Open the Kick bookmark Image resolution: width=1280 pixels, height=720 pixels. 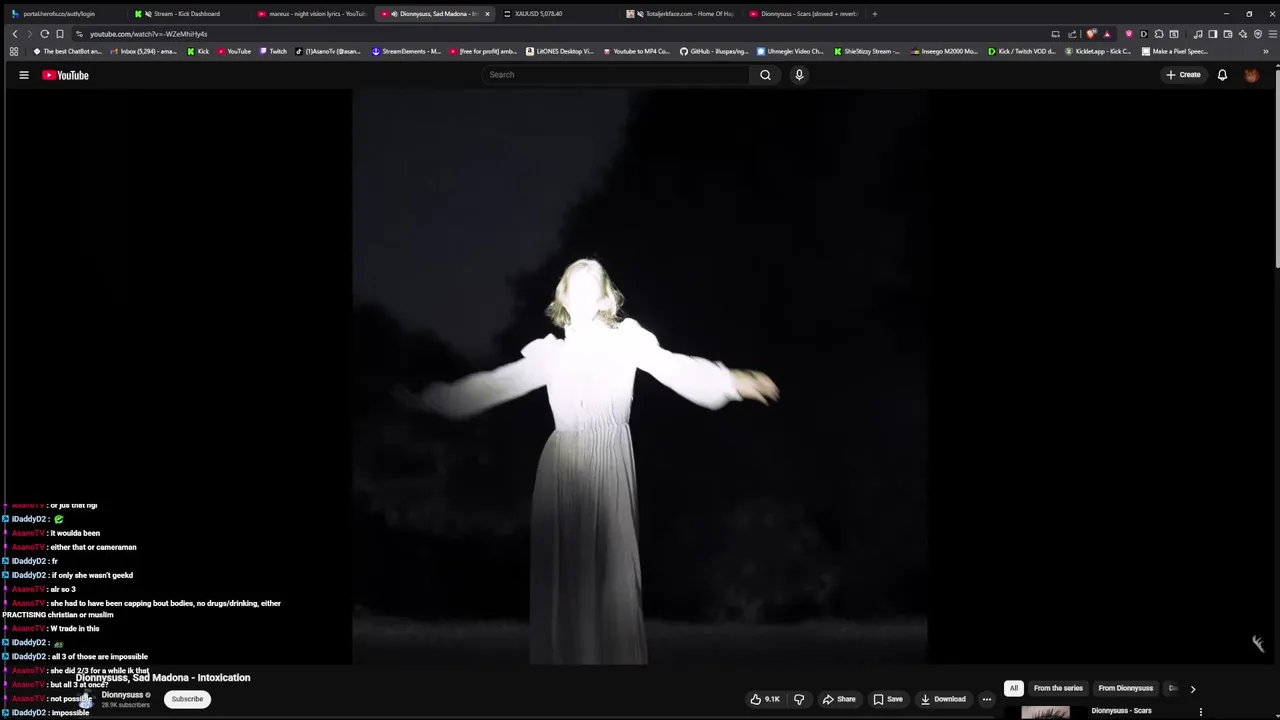pyautogui.click(x=198, y=51)
